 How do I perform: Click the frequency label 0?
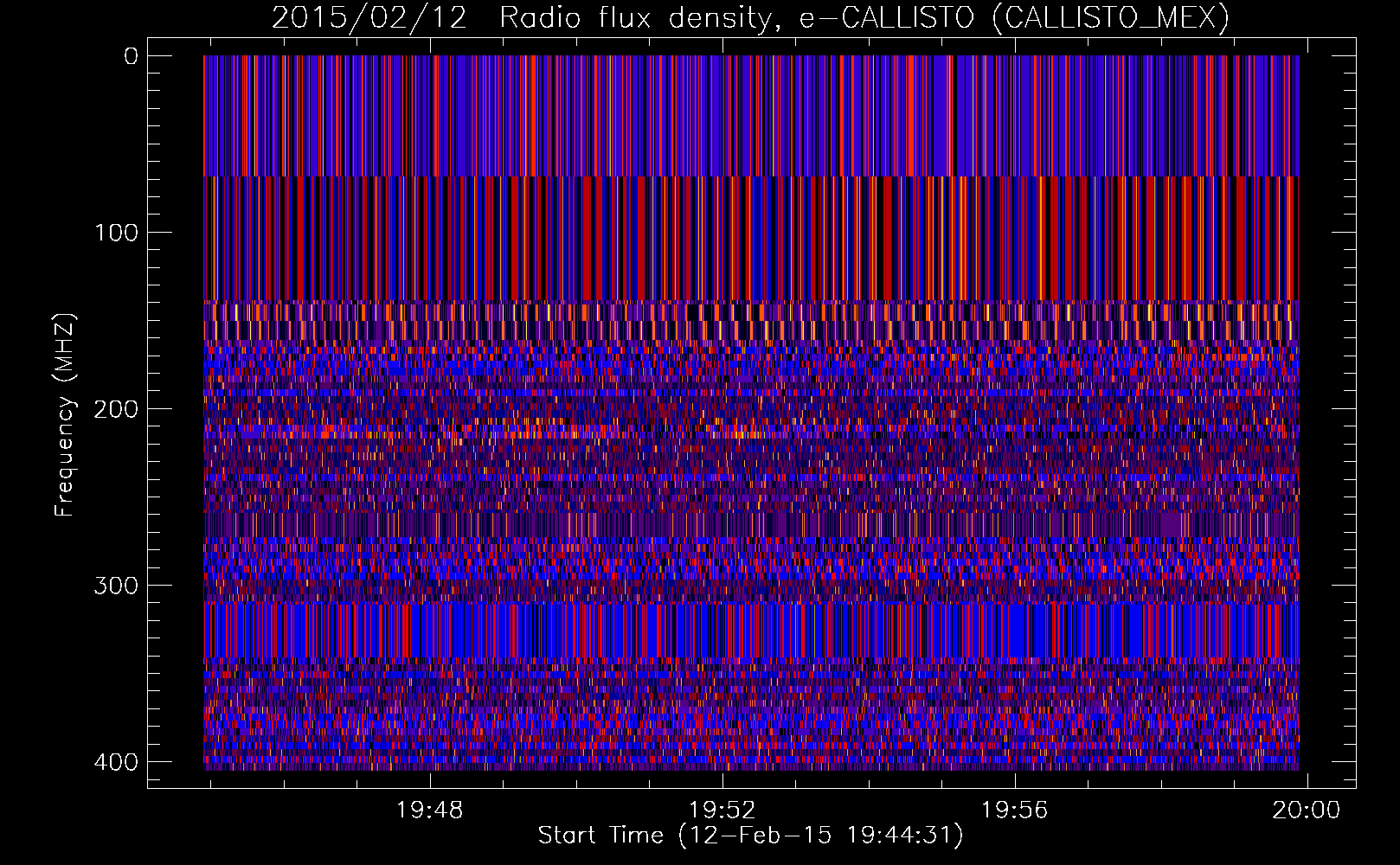click(131, 56)
